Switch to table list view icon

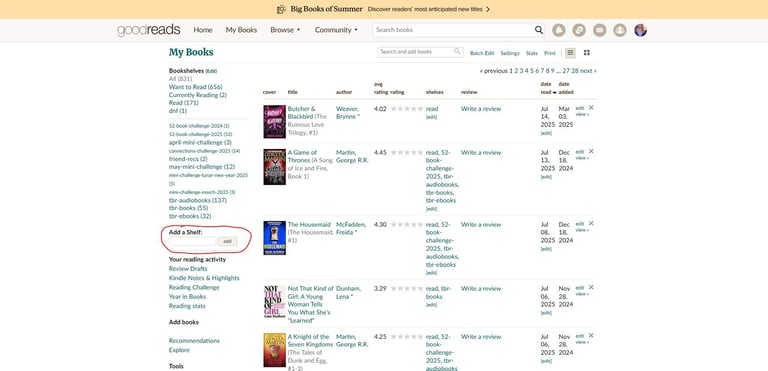pos(570,52)
